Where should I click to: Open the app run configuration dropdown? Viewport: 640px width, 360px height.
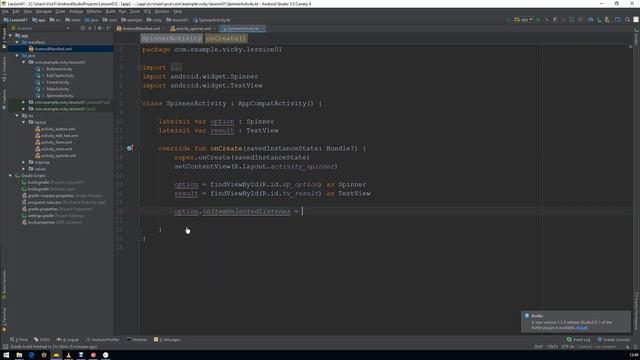[x=523, y=20]
